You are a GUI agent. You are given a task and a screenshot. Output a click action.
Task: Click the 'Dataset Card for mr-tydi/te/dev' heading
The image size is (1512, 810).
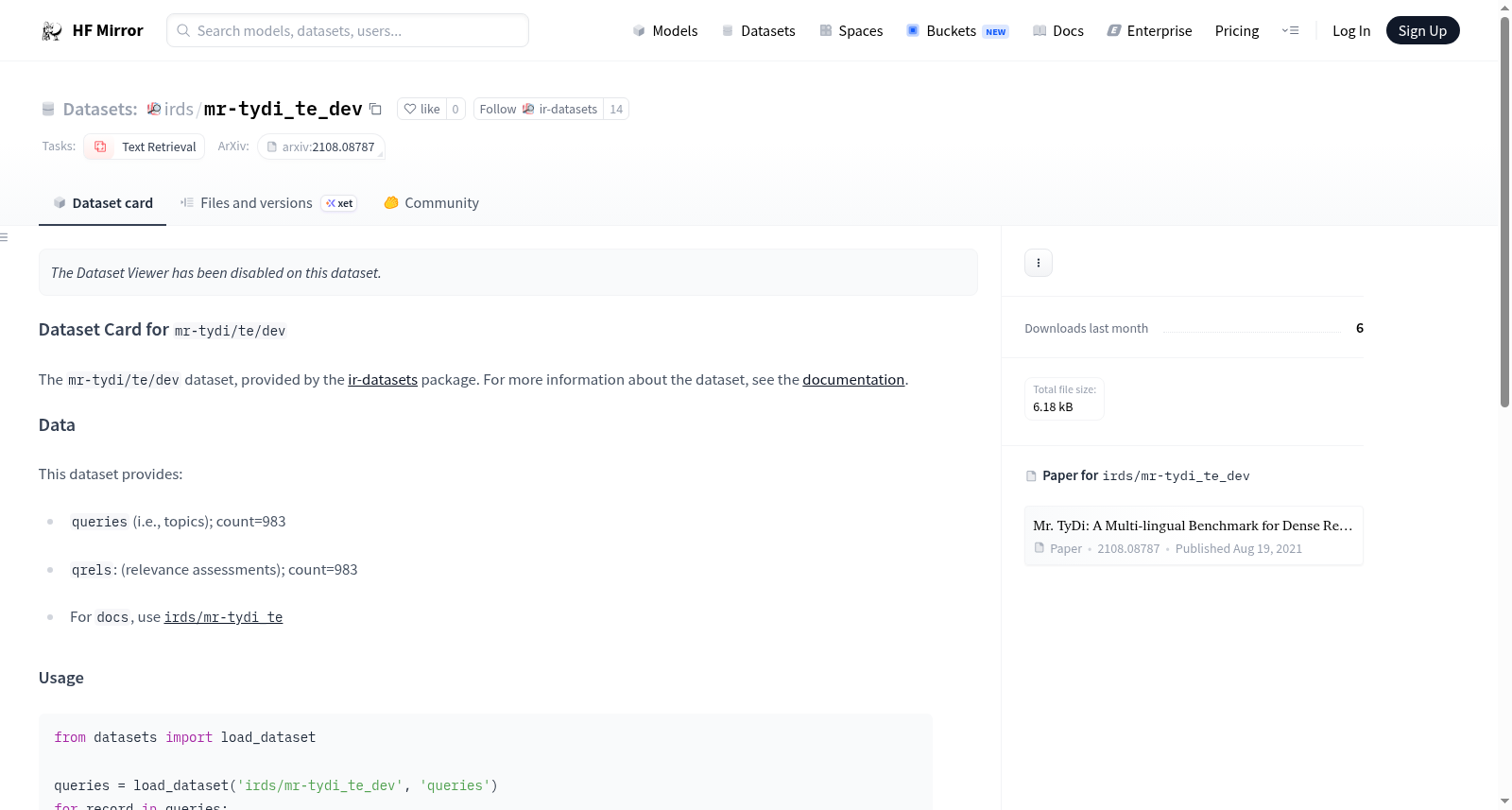coord(163,330)
